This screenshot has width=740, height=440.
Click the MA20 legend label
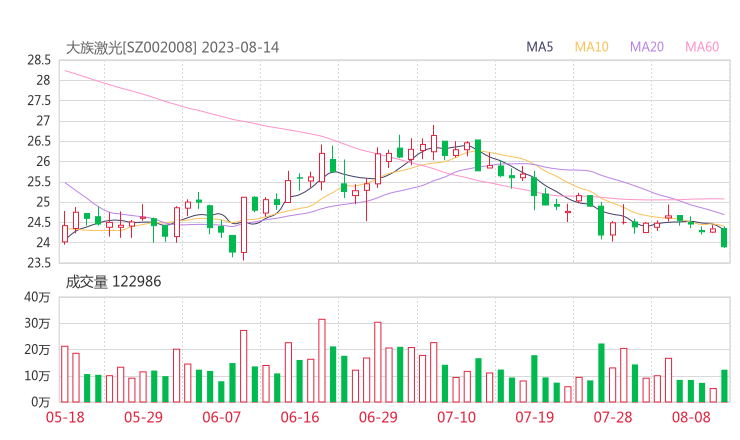pyautogui.click(x=647, y=47)
